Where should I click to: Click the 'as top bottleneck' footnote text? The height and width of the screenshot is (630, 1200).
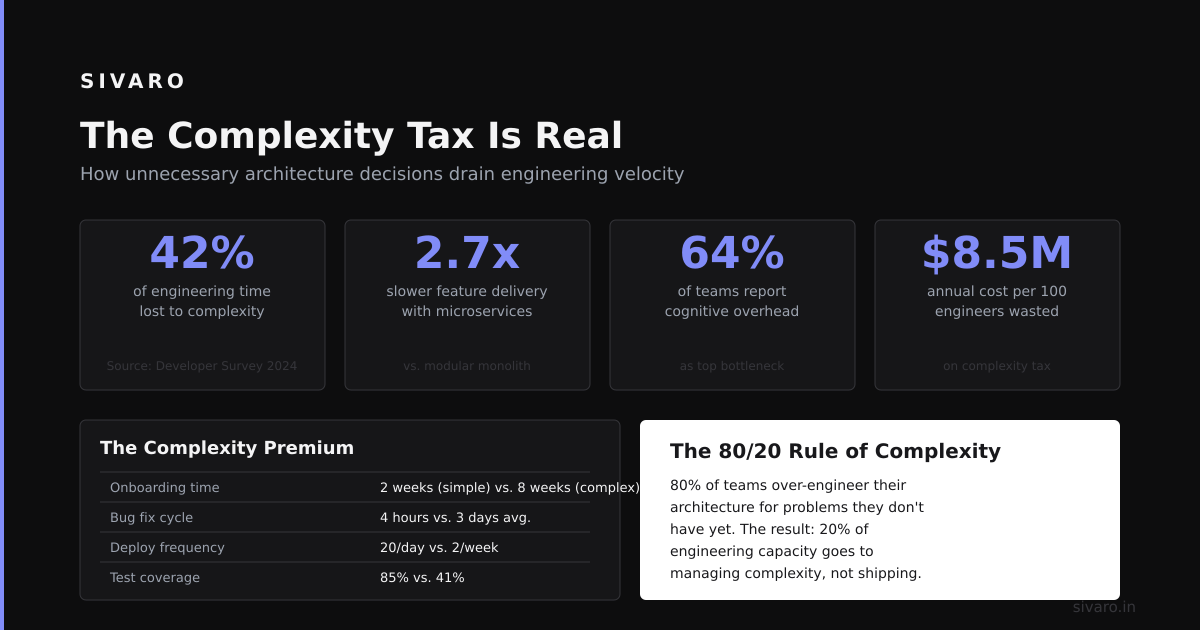click(x=732, y=366)
